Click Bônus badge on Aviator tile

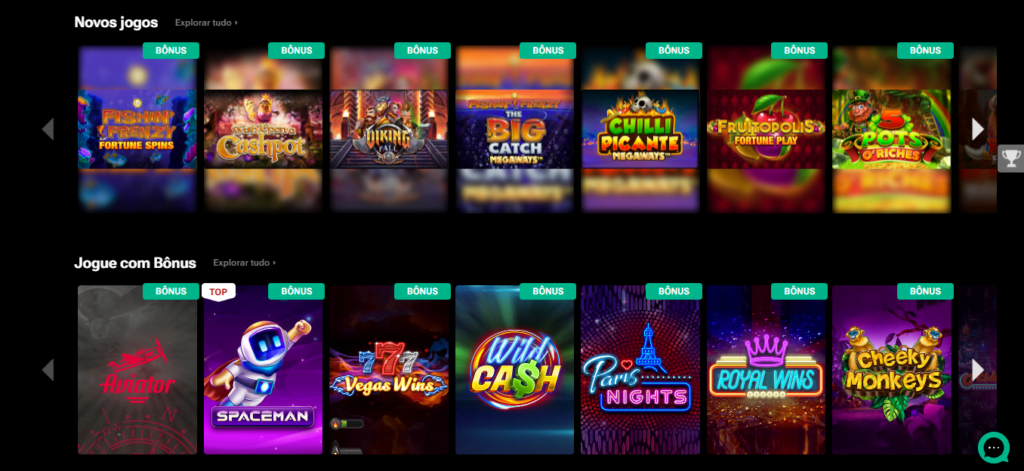pos(171,291)
